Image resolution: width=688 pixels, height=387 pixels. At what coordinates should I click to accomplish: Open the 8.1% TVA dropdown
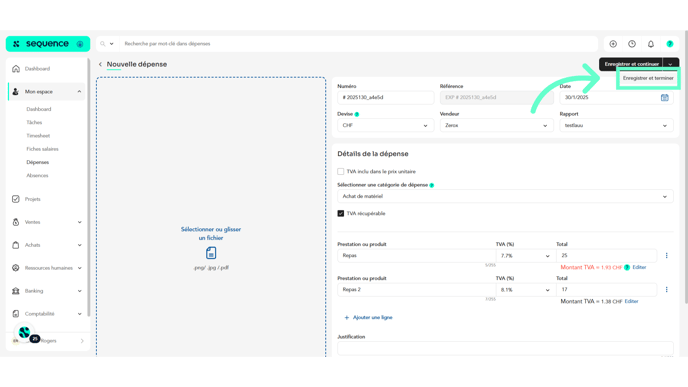click(526, 290)
